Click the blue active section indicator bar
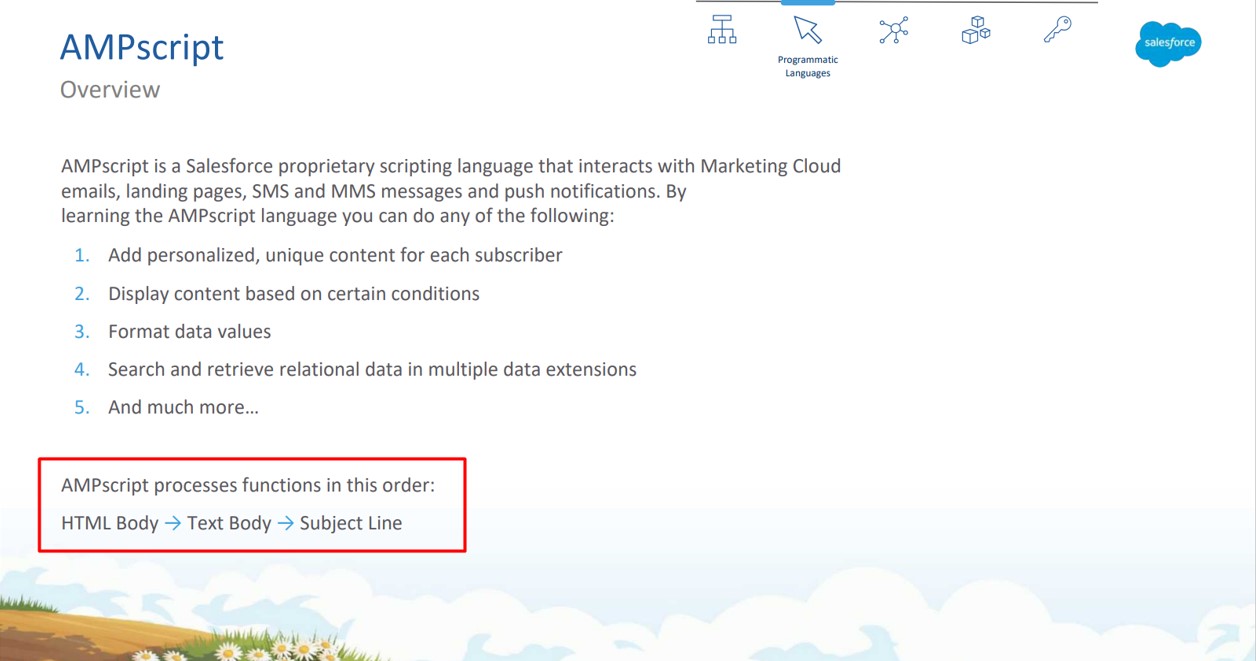This screenshot has width=1256, height=661. click(x=807, y=3)
